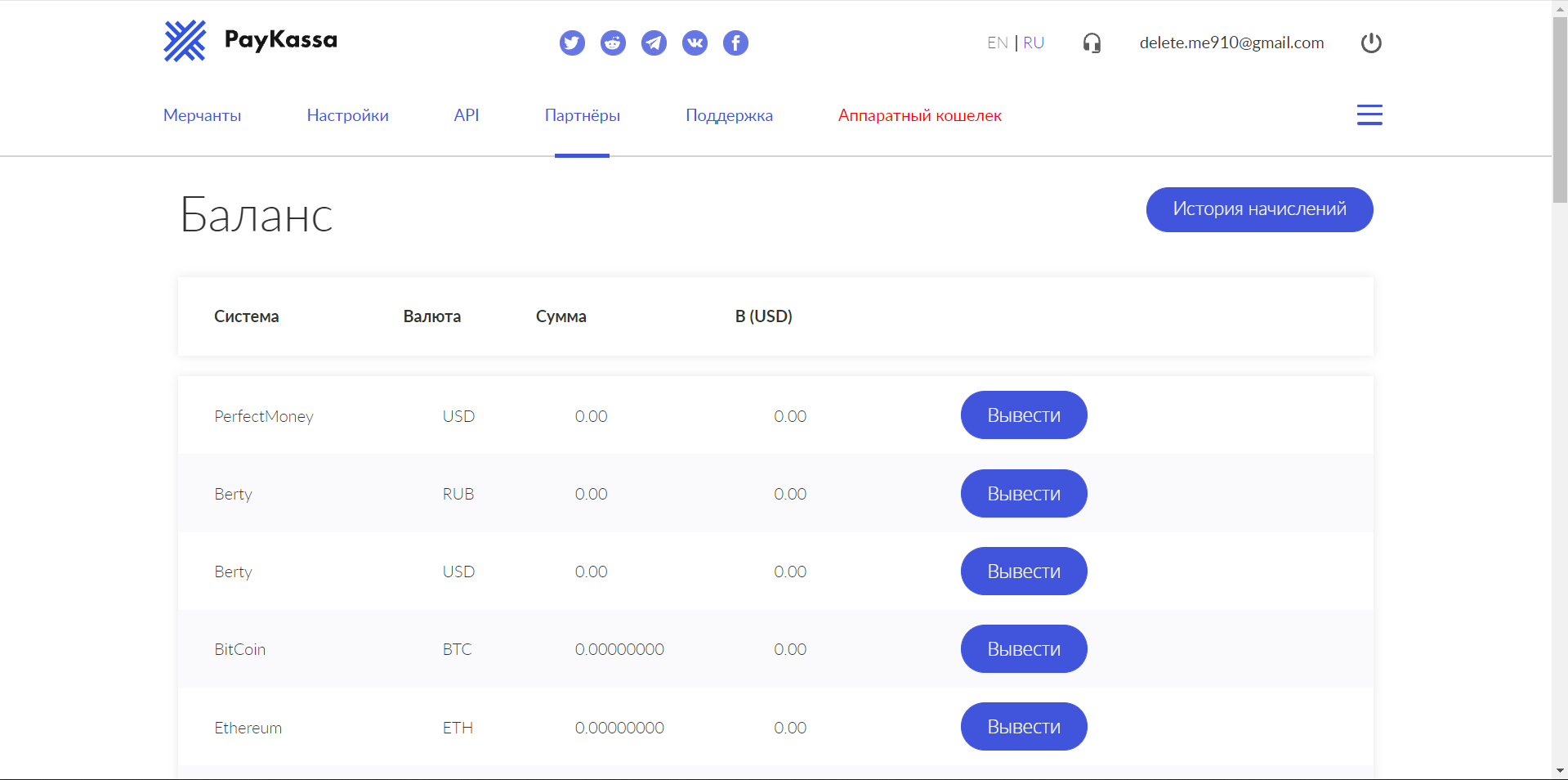Viewport: 1568px width, 780px height.
Task: Switch language to EN
Action: click(x=998, y=43)
